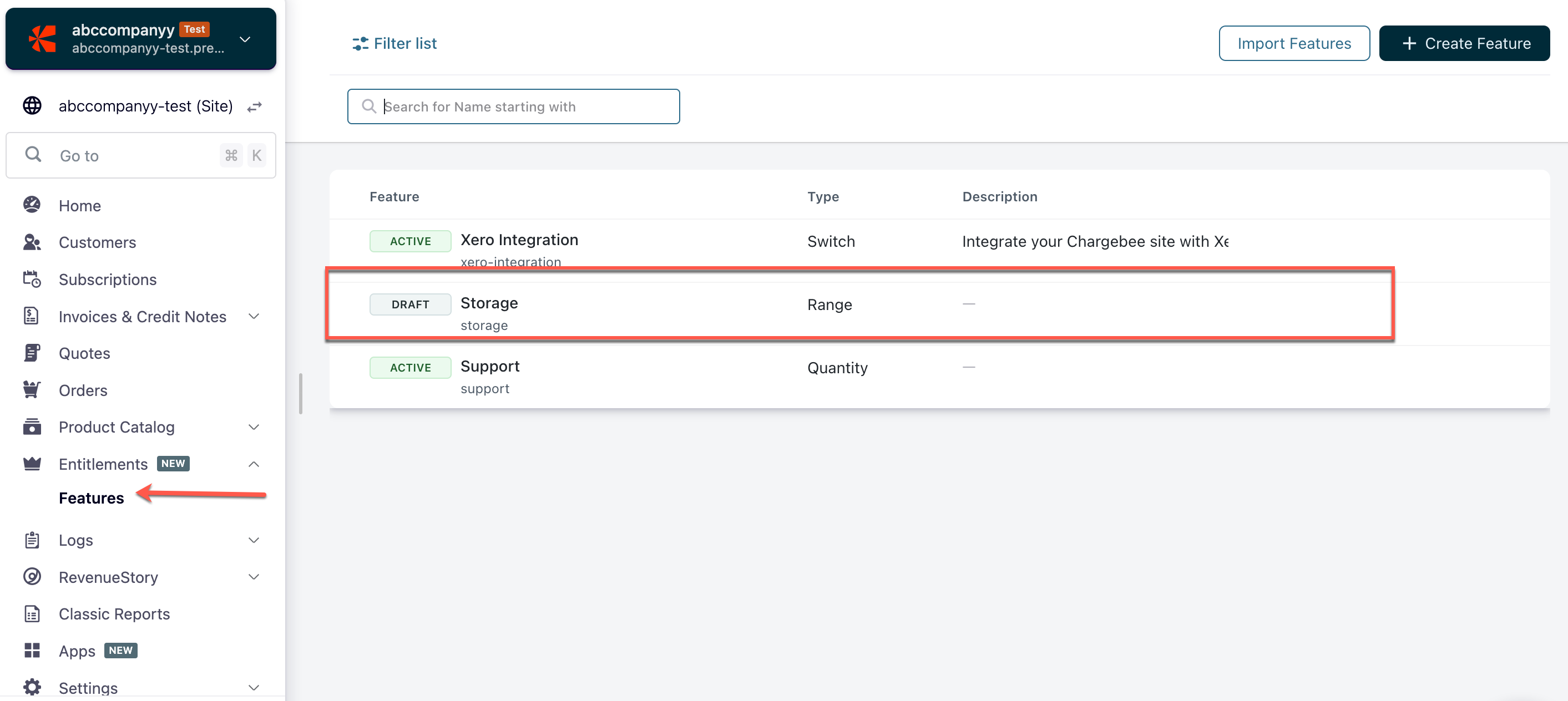Click the Apps grid icon

tap(32, 651)
